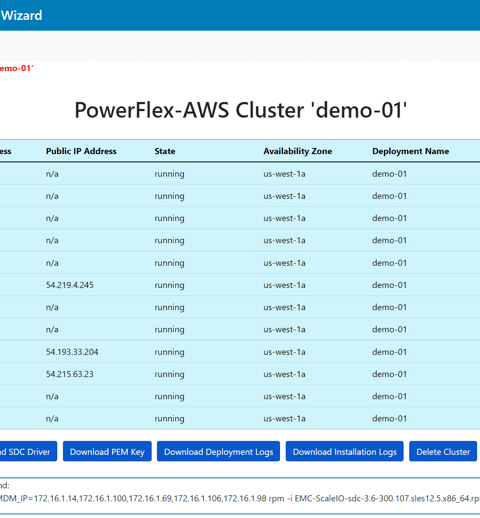This screenshot has width=480, height=518.
Task: Click running state in 54.219.4.245 row
Action: pos(169,285)
